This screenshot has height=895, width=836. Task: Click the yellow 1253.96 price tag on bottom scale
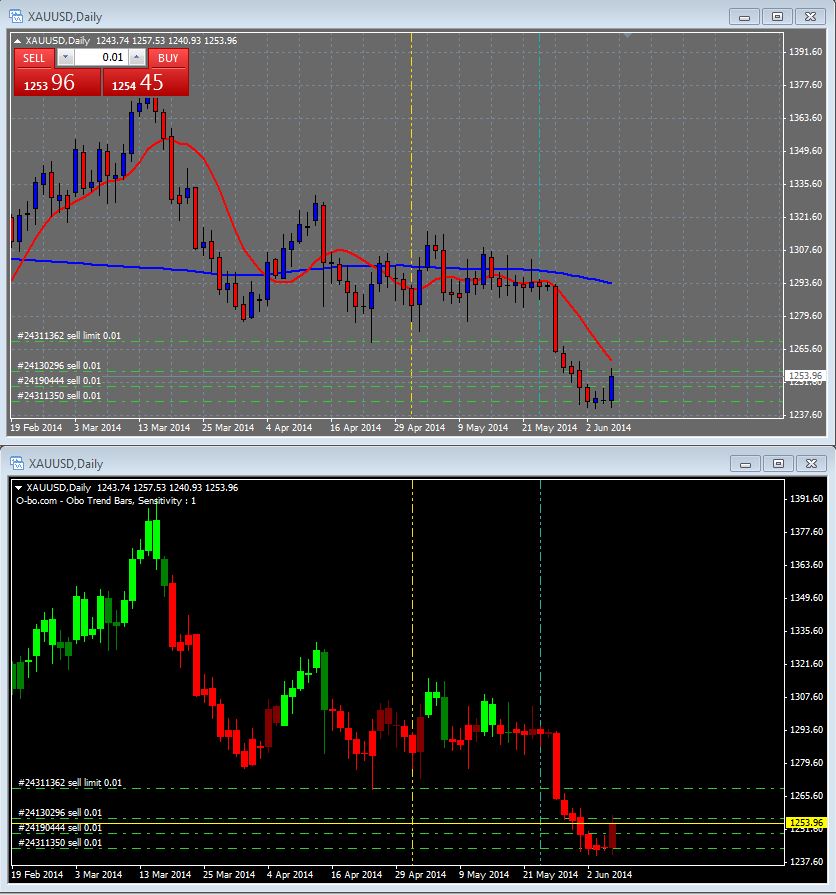pos(805,823)
